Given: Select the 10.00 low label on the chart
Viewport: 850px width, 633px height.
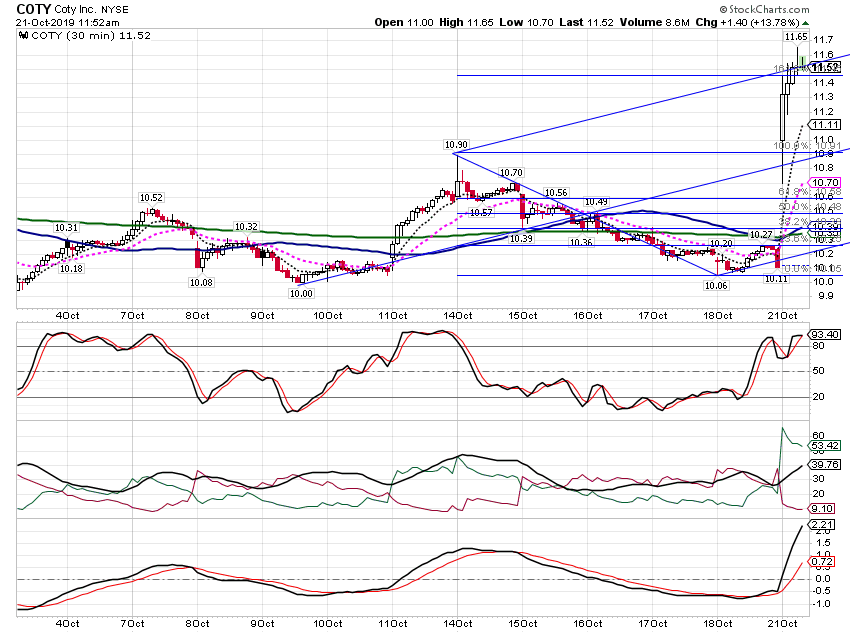Looking at the screenshot, I should pos(301,294).
